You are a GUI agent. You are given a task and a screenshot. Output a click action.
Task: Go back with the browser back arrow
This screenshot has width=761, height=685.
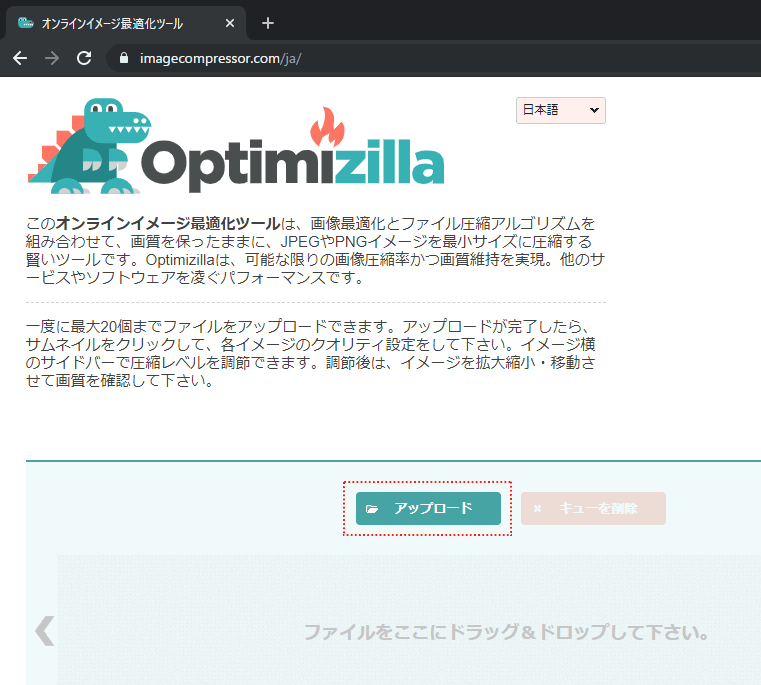tap(20, 58)
